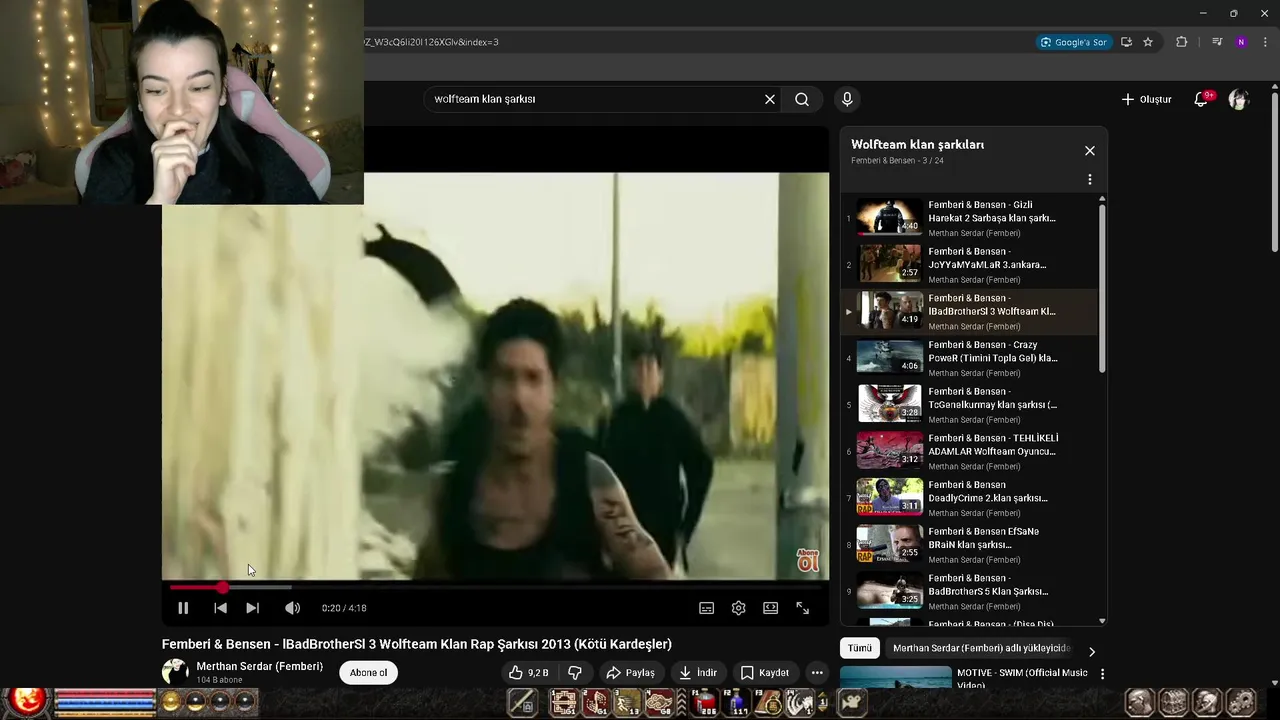This screenshot has height=720, width=1280.
Task: Toggle subtitles on the player
Action: click(x=706, y=608)
